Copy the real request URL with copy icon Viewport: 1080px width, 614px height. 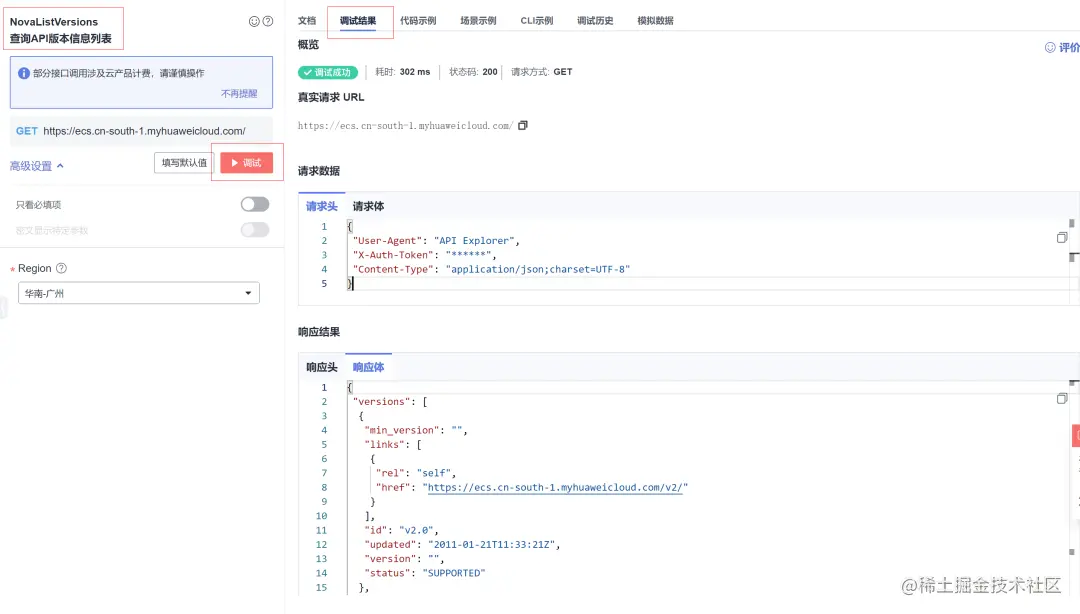(x=523, y=125)
